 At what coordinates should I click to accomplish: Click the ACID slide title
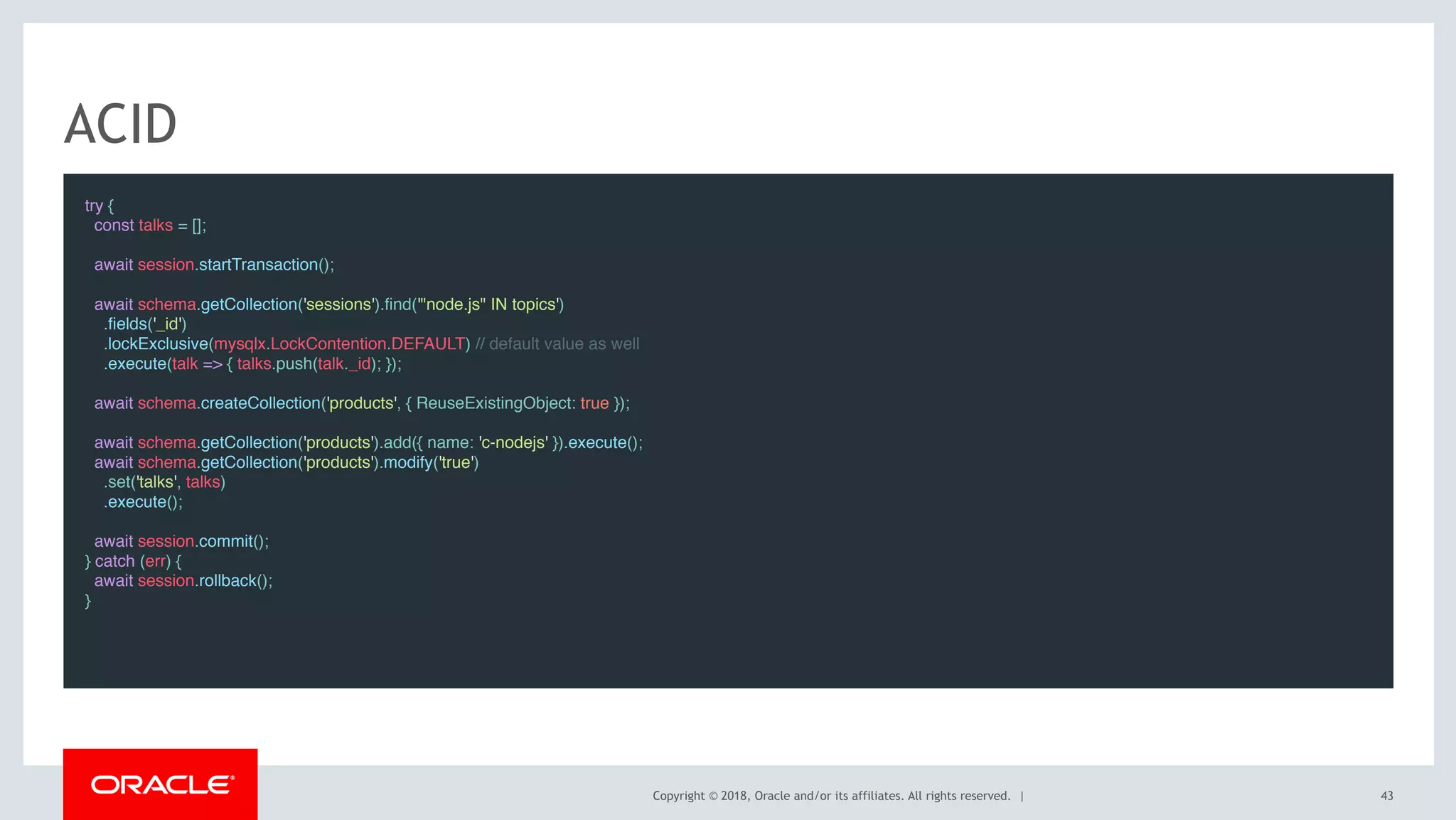[121, 124]
